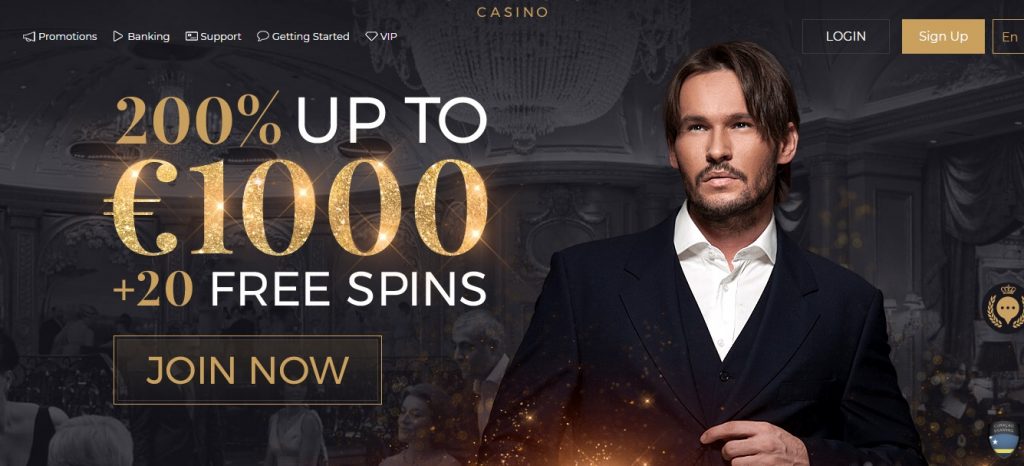The image size is (1024, 466).
Task: Click the CASINO logo at top
Action: pyautogui.click(x=513, y=11)
